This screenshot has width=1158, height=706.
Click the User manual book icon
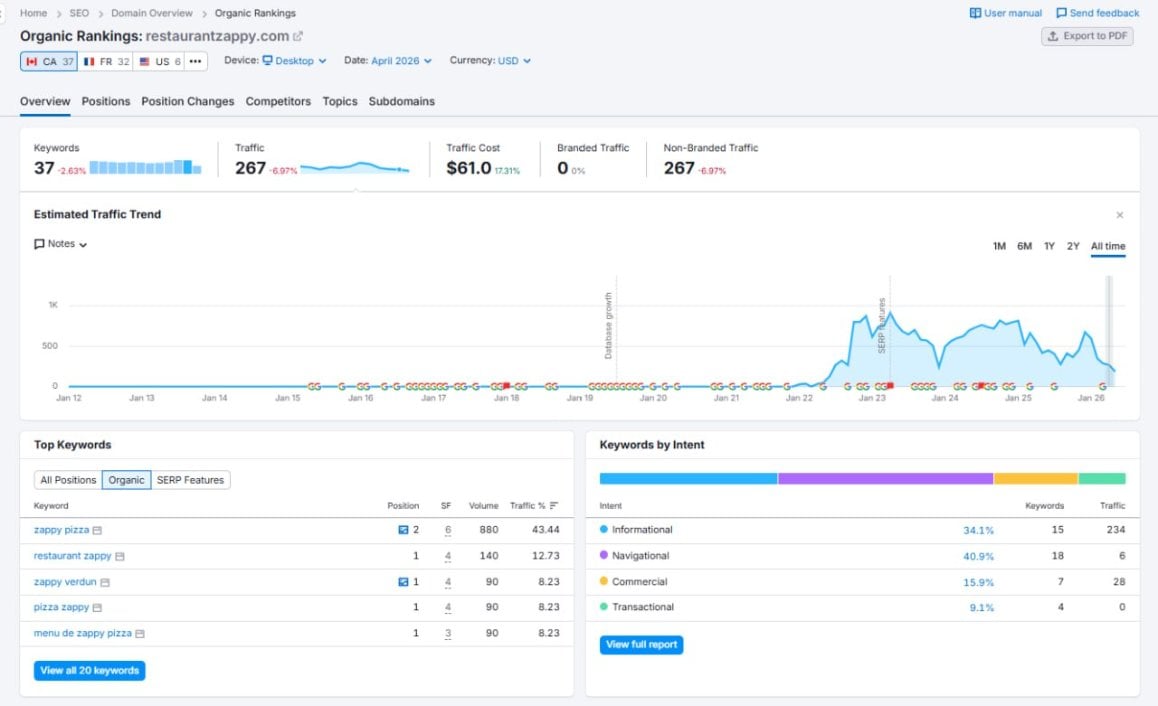pyautogui.click(x=975, y=13)
